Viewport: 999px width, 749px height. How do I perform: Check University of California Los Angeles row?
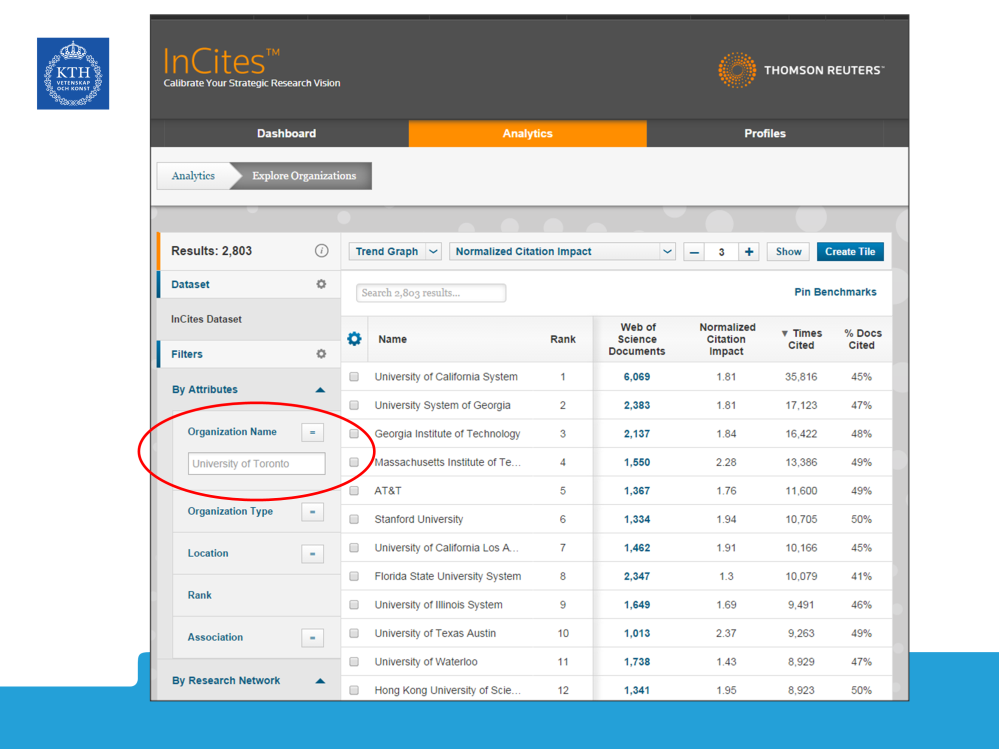point(354,548)
